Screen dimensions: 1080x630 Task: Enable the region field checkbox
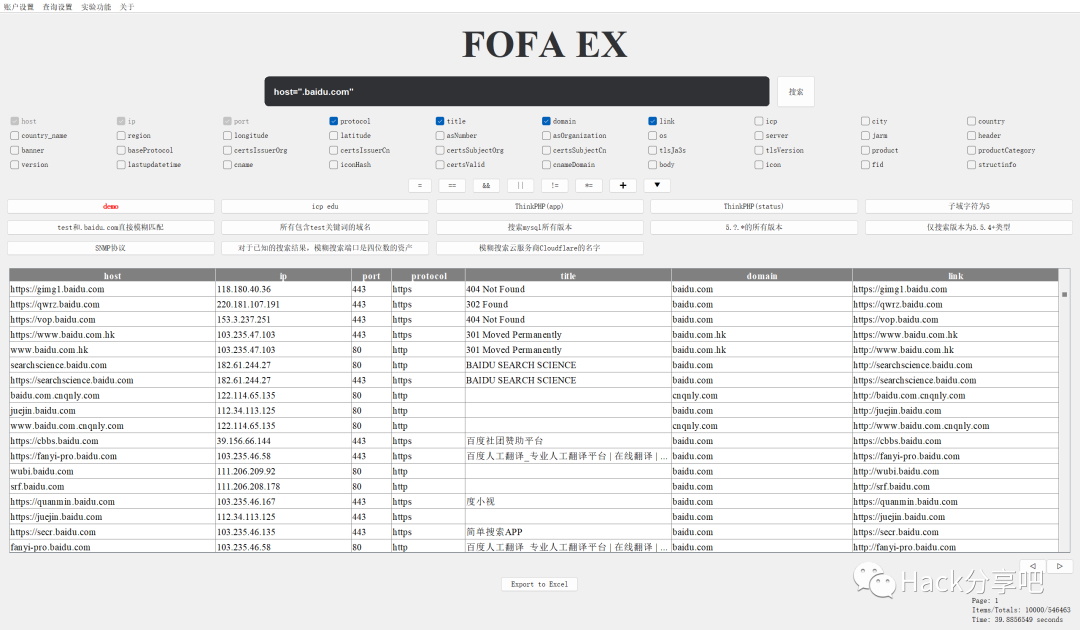coord(121,136)
